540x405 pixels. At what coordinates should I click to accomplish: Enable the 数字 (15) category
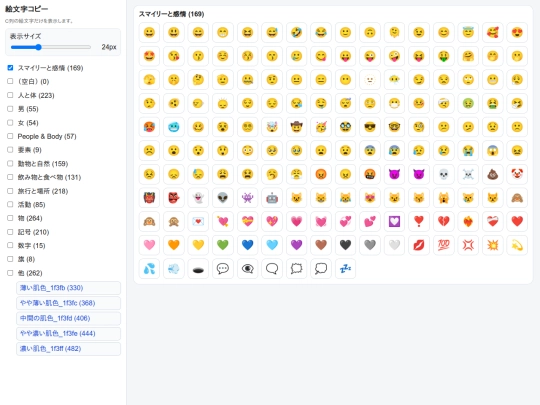pyautogui.click(x=10, y=245)
